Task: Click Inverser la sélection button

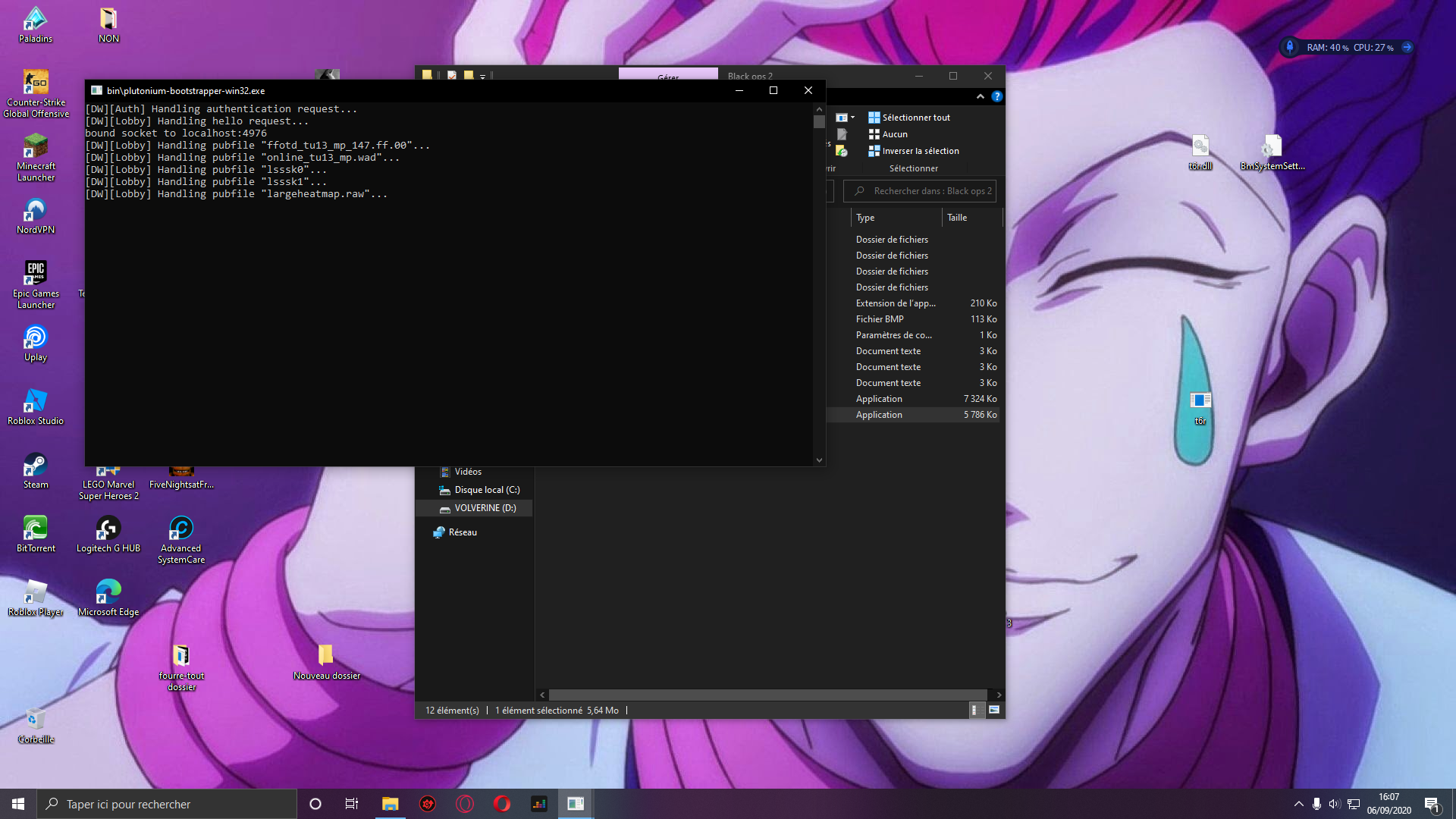Action: [914, 151]
